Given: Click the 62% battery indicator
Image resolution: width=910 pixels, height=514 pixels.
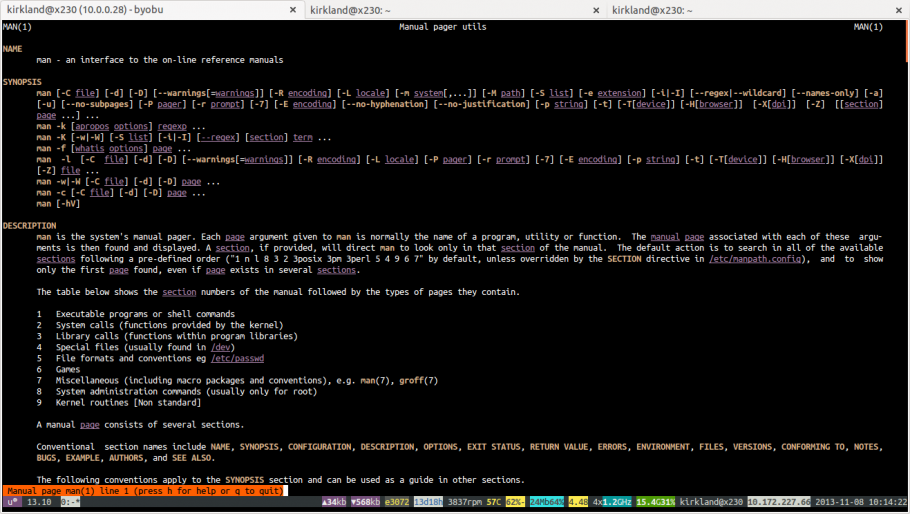Looking at the screenshot, I should click(x=516, y=502).
